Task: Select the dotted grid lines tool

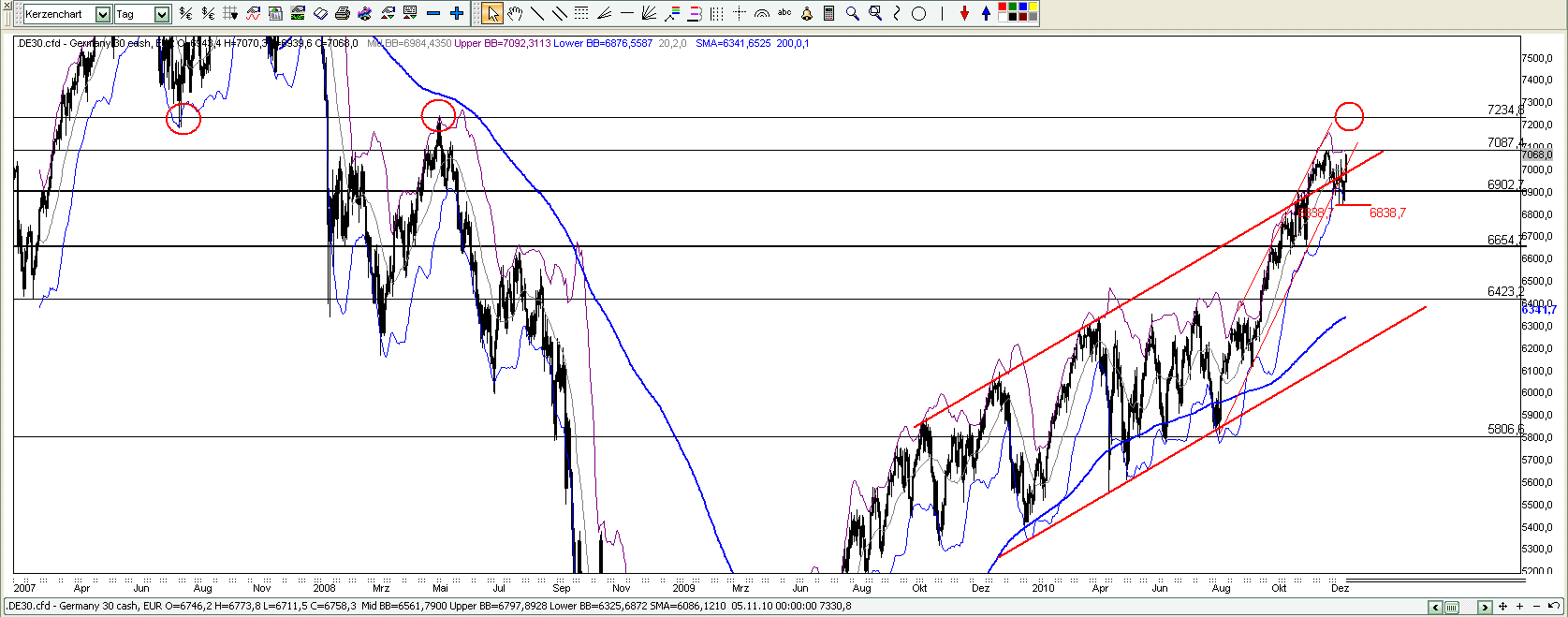Action: (x=581, y=13)
